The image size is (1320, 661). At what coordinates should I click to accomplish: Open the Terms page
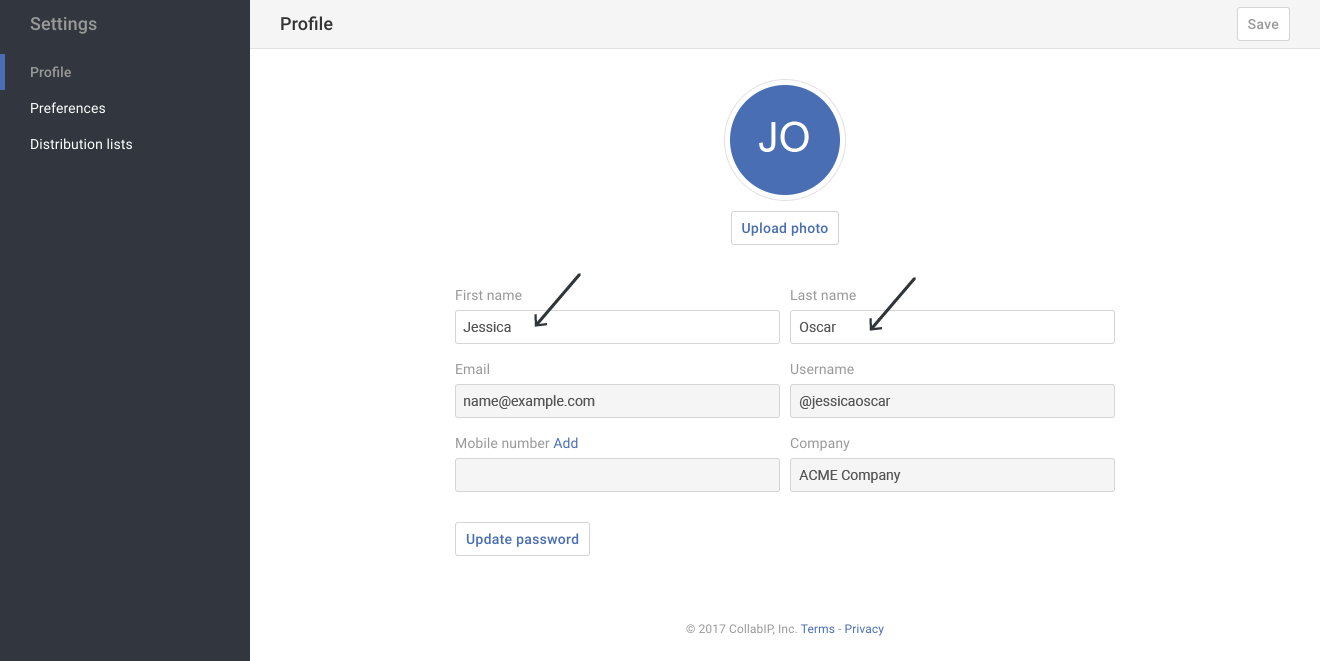817,628
